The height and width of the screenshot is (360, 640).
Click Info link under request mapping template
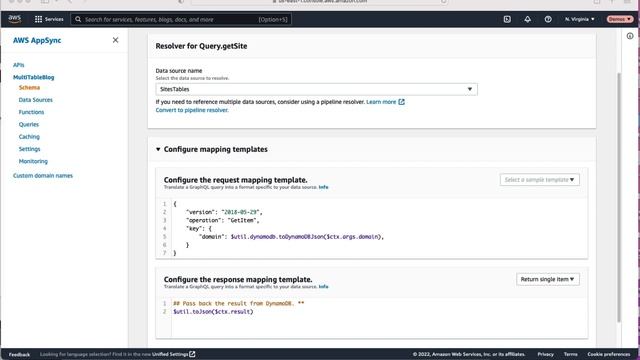323,187
